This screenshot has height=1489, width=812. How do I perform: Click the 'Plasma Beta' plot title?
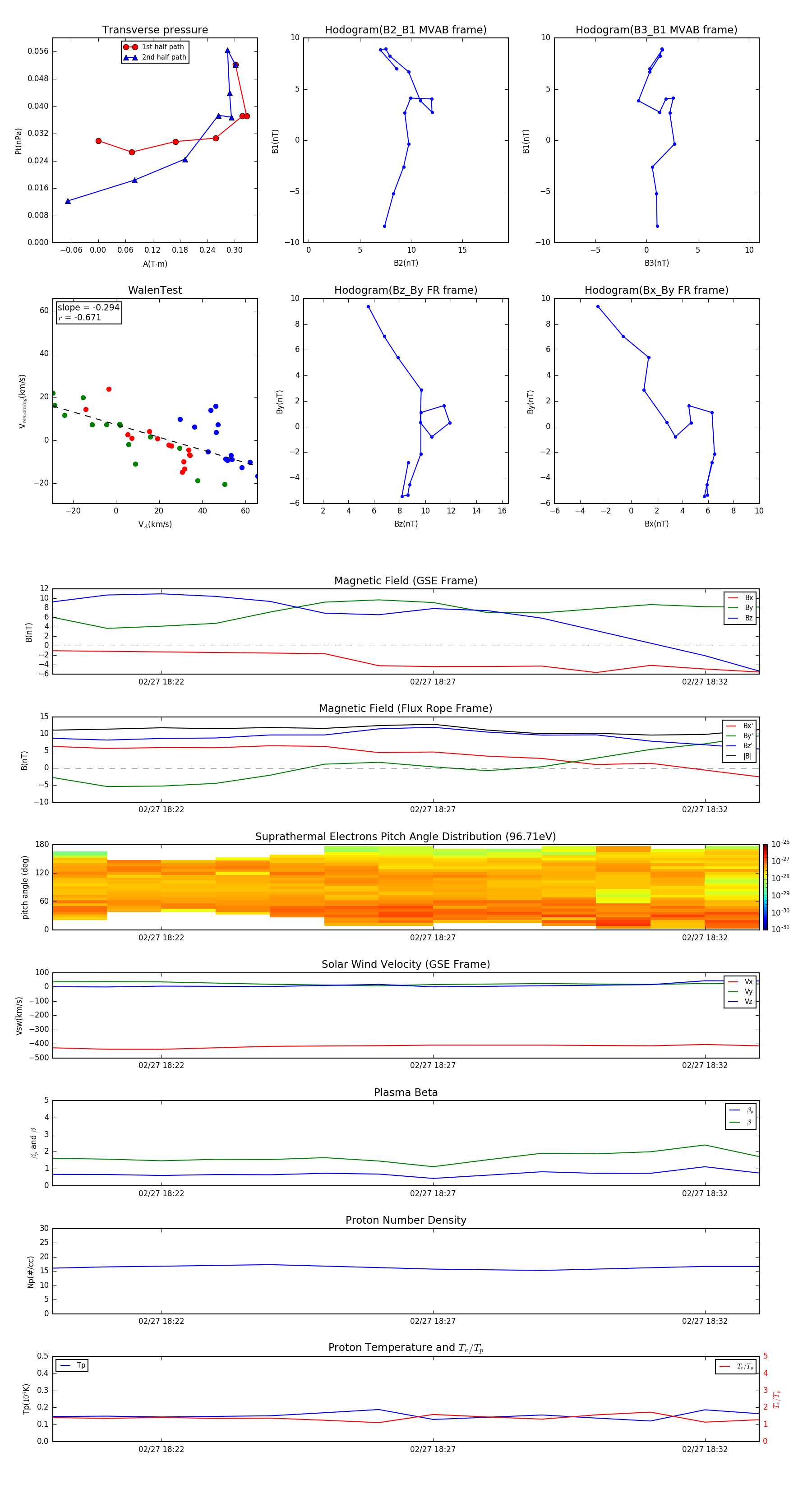tap(406, 1092)
